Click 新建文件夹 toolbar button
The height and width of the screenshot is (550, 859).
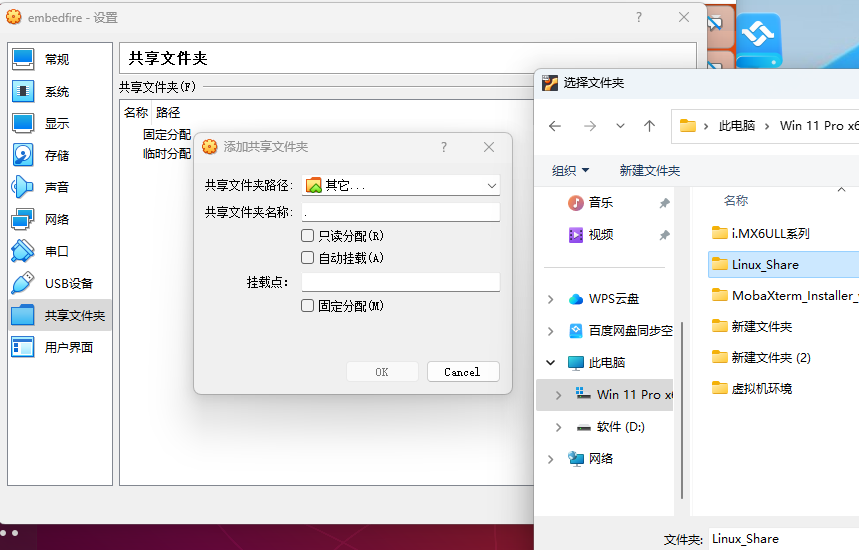(x=650, y=171)
